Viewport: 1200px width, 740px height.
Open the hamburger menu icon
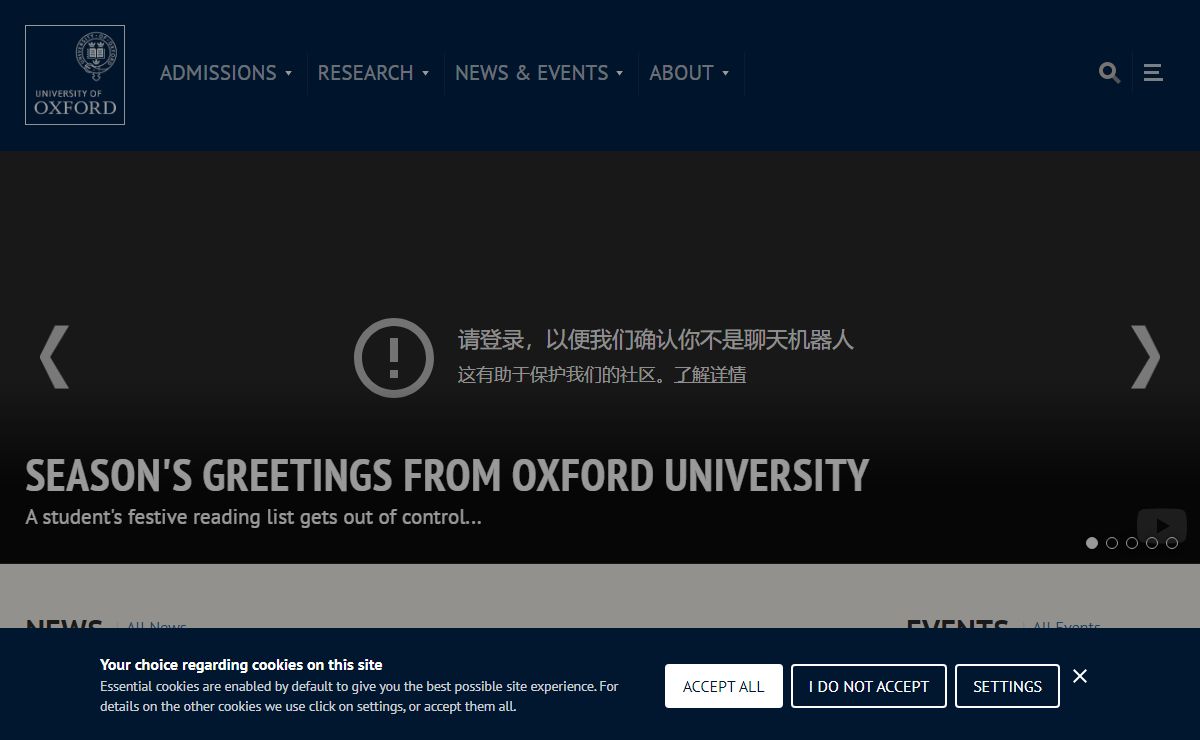(x=1153, y=72)
